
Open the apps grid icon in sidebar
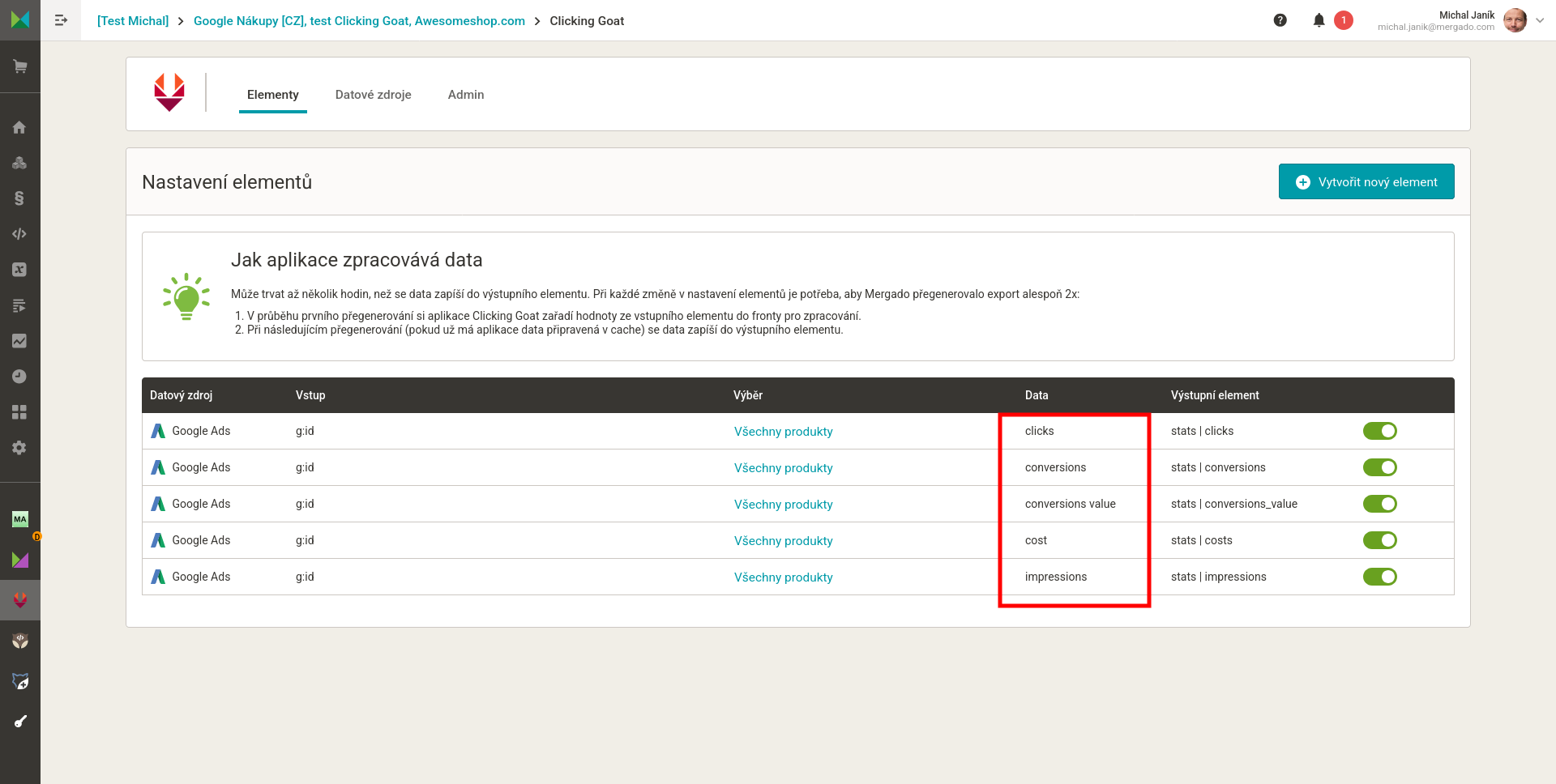coord(19,412)
